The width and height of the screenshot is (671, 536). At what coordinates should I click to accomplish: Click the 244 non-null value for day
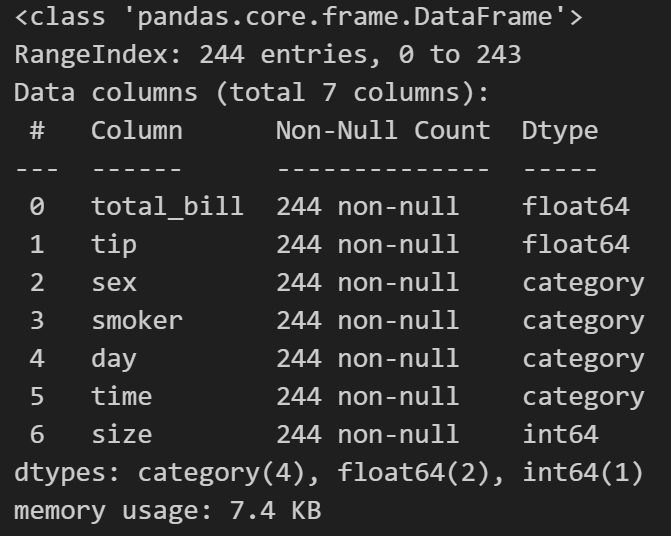coord(368,358)
